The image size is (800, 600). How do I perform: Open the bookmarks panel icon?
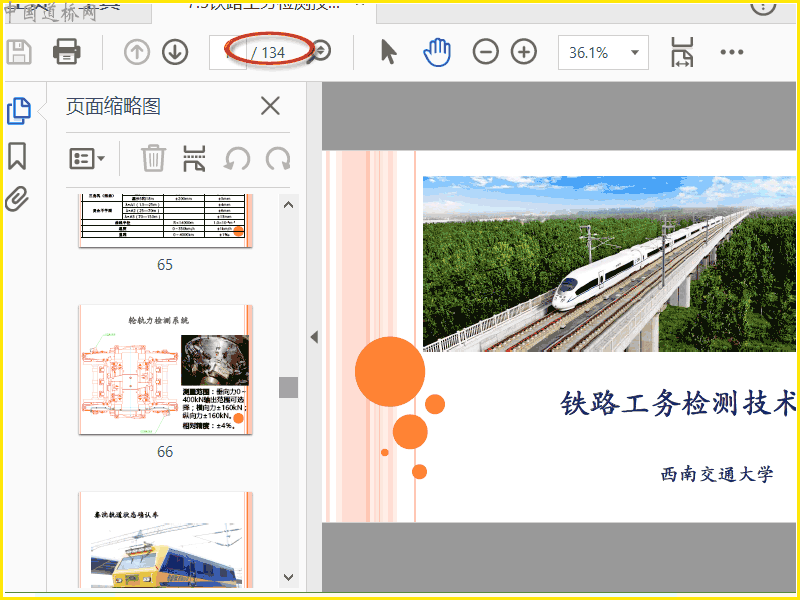tap(17, 156)
